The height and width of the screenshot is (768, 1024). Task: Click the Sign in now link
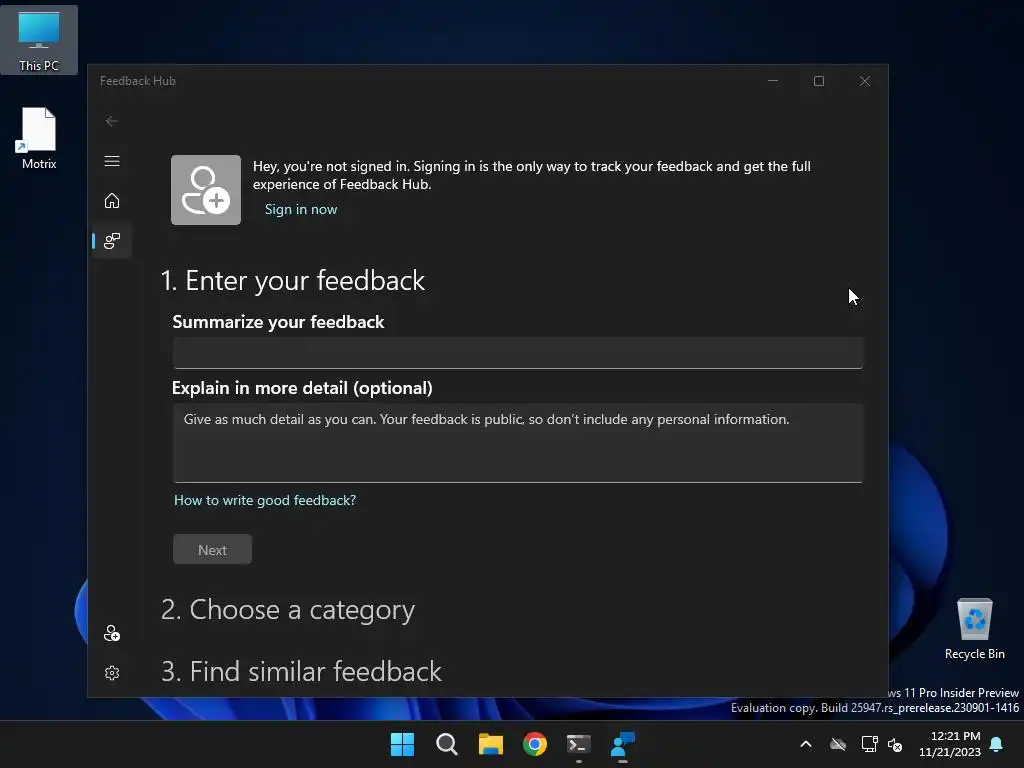(301, 210)
